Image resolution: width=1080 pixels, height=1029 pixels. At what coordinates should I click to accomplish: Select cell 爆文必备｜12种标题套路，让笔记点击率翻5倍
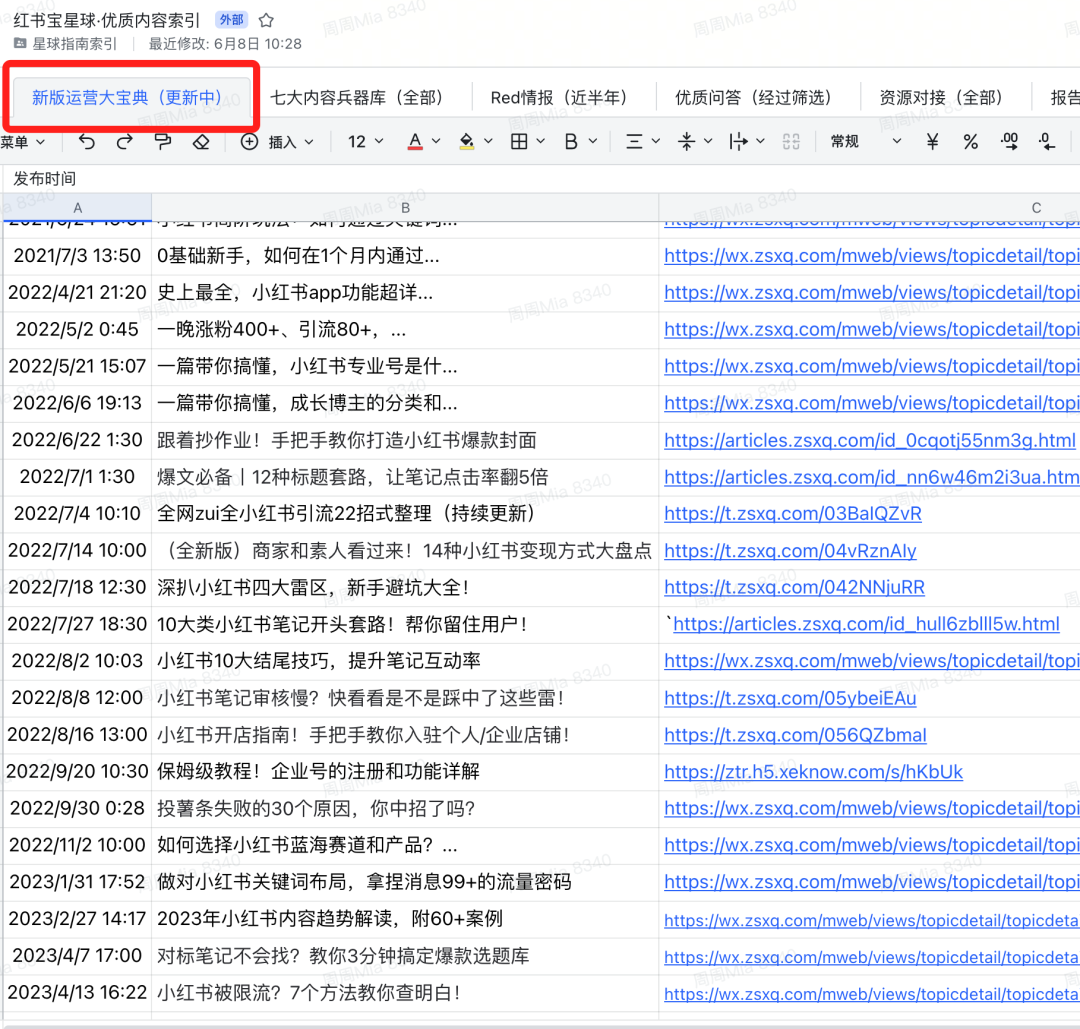pos(405,477)
